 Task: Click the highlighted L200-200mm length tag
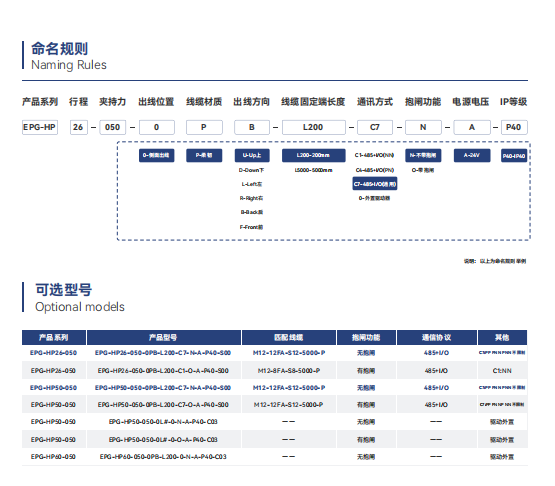click(x=314, y=155)
